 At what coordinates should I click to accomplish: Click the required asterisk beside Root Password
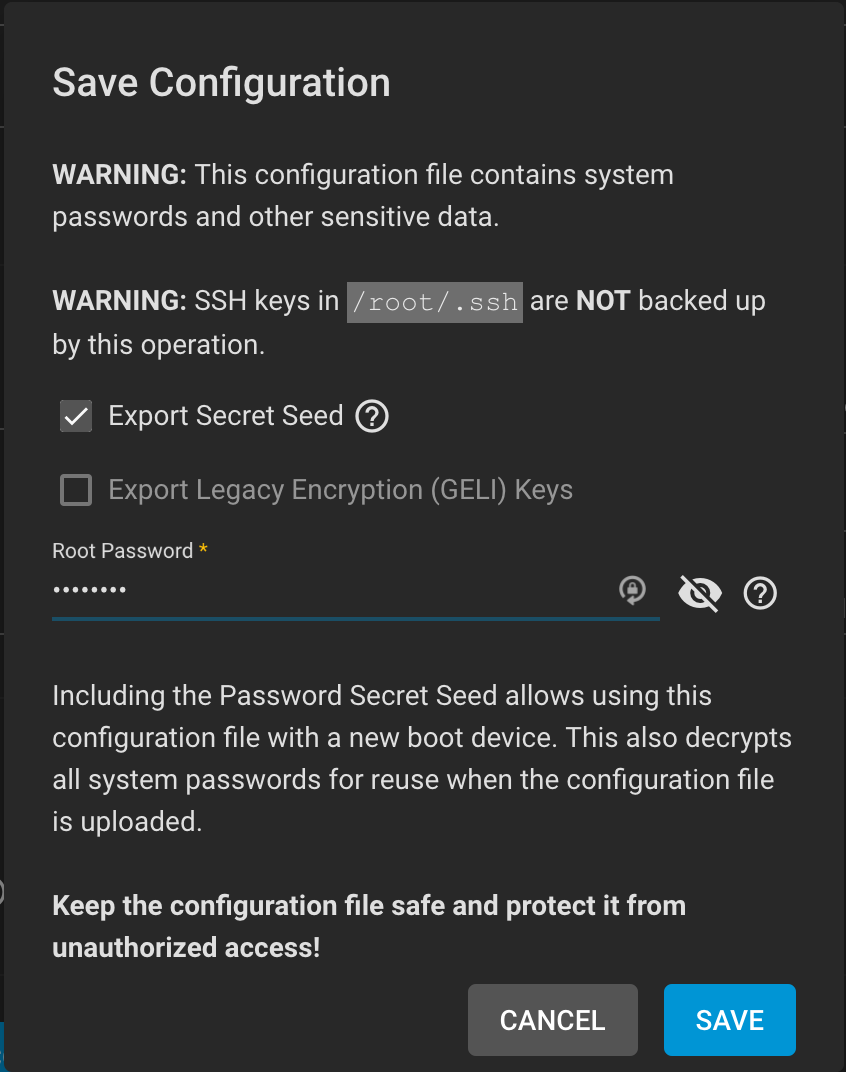203,548
